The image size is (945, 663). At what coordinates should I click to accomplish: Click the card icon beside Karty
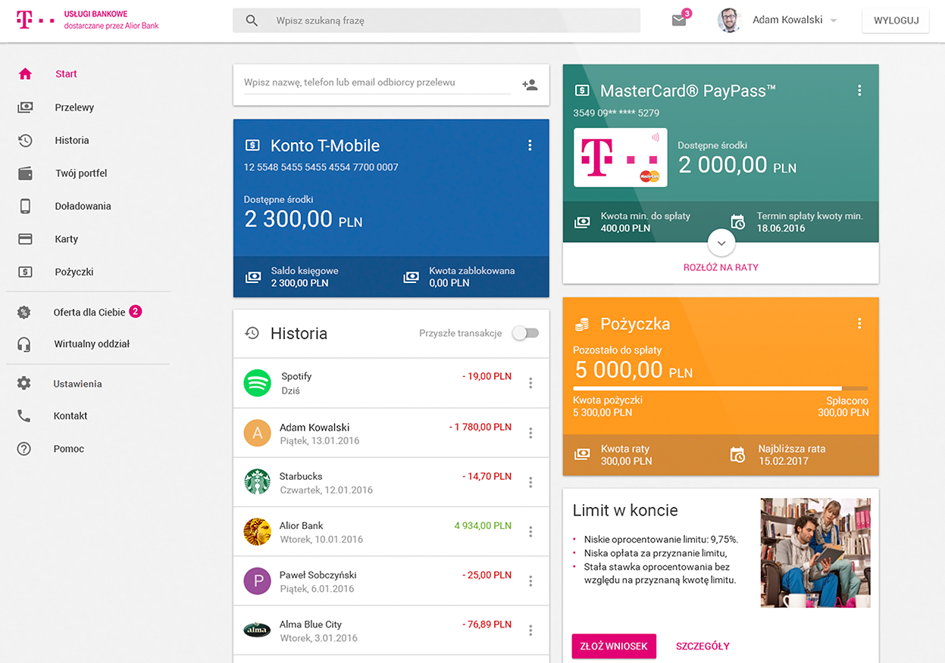pos(25,239)
